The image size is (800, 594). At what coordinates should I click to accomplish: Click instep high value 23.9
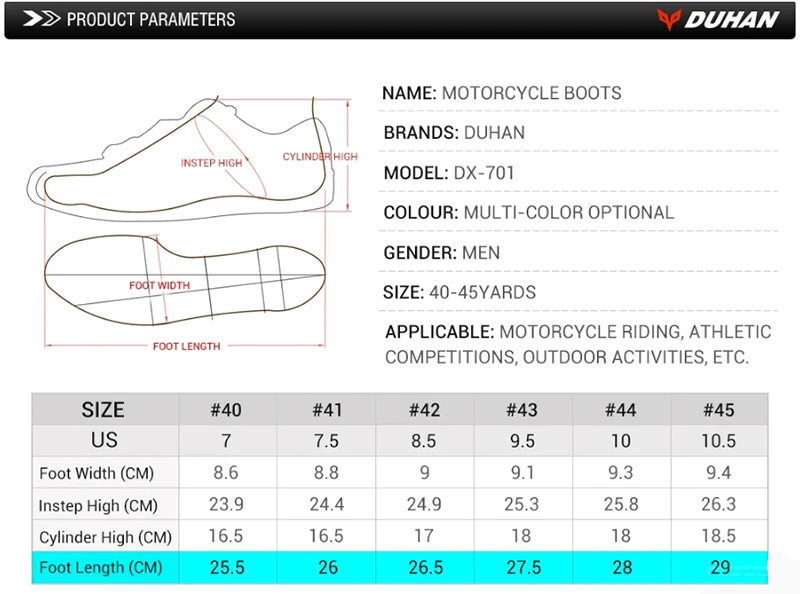pos(226,504)
